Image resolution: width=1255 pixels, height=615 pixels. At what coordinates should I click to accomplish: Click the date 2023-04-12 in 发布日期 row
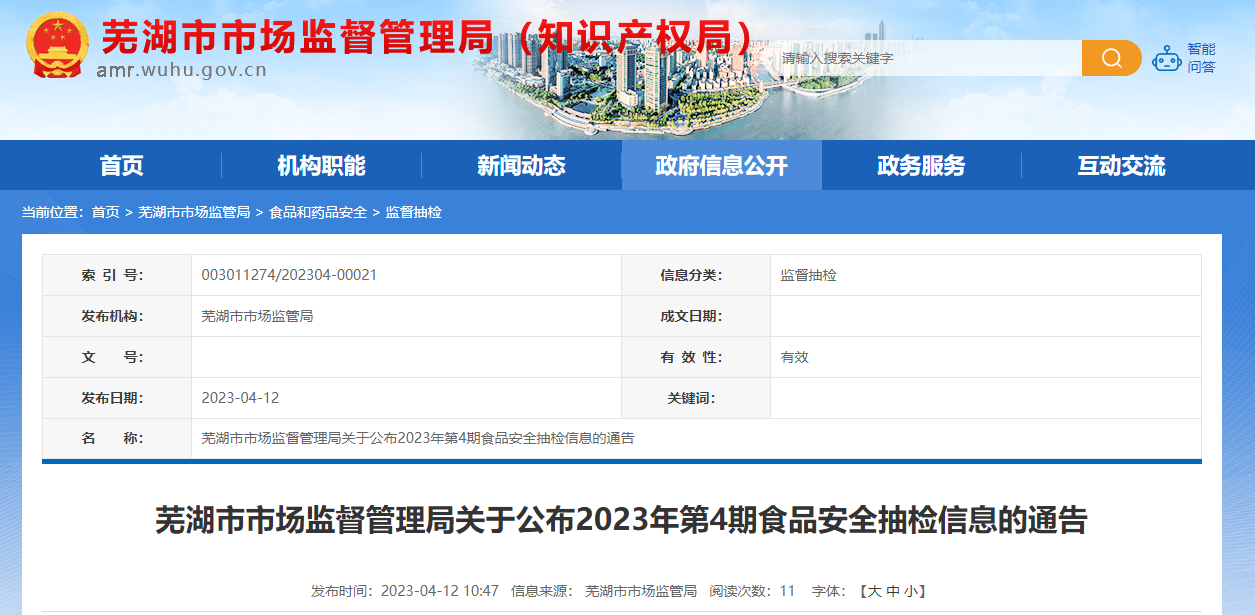[x=240, y=398]
